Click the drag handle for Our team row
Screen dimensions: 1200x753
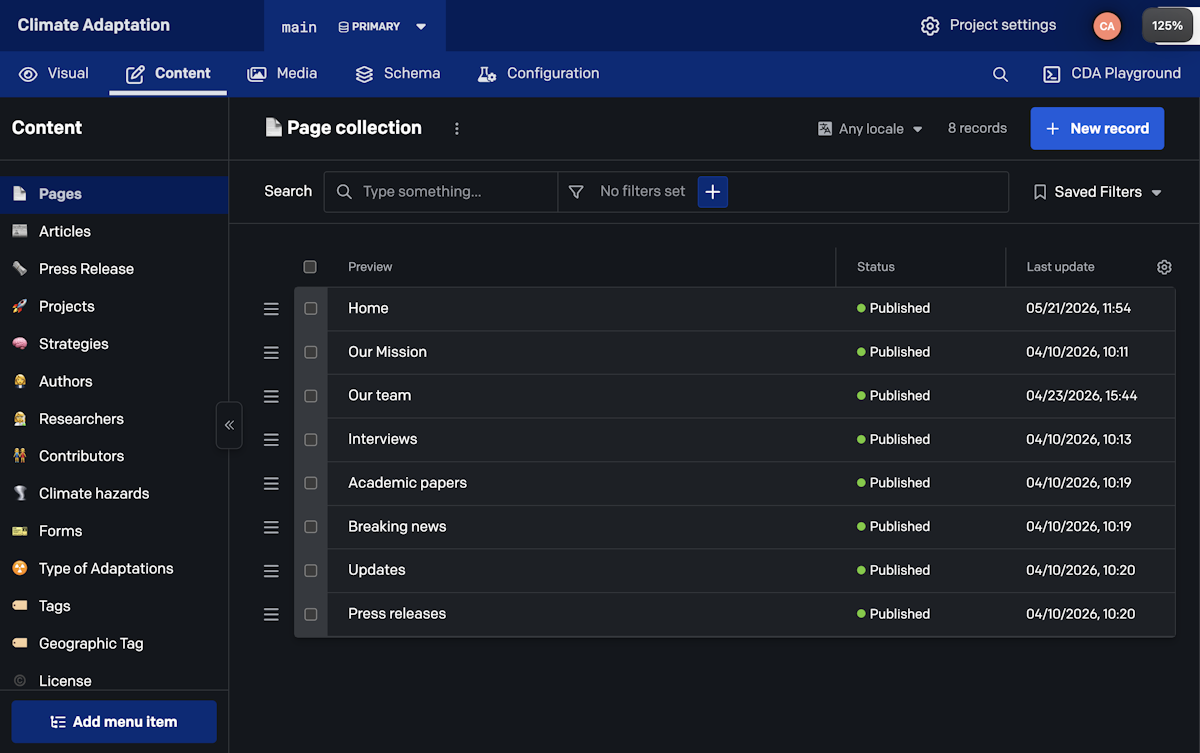pyautogui.click(x=271, y=396)
